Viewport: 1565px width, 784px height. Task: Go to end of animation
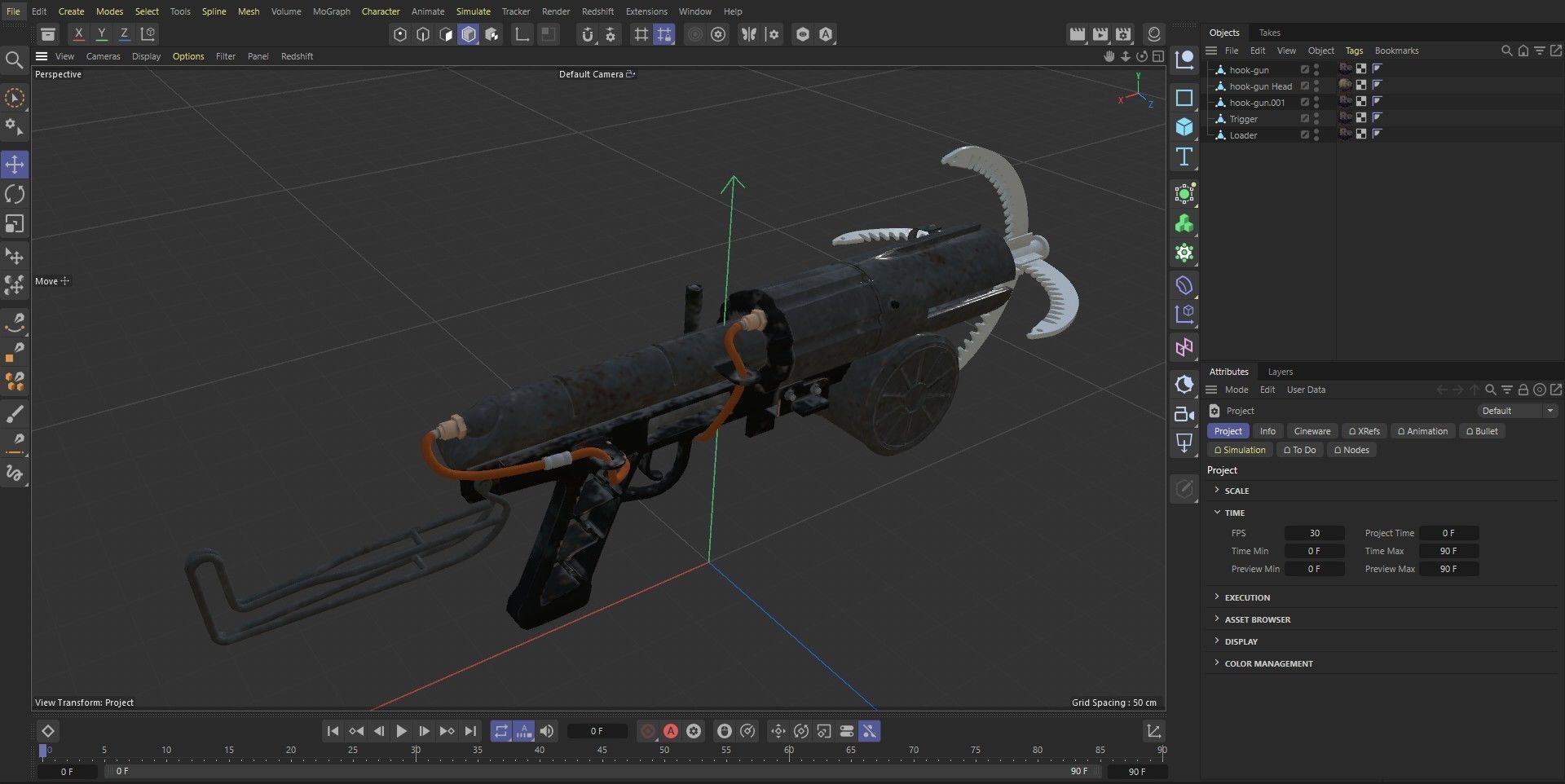coord(470,731)
